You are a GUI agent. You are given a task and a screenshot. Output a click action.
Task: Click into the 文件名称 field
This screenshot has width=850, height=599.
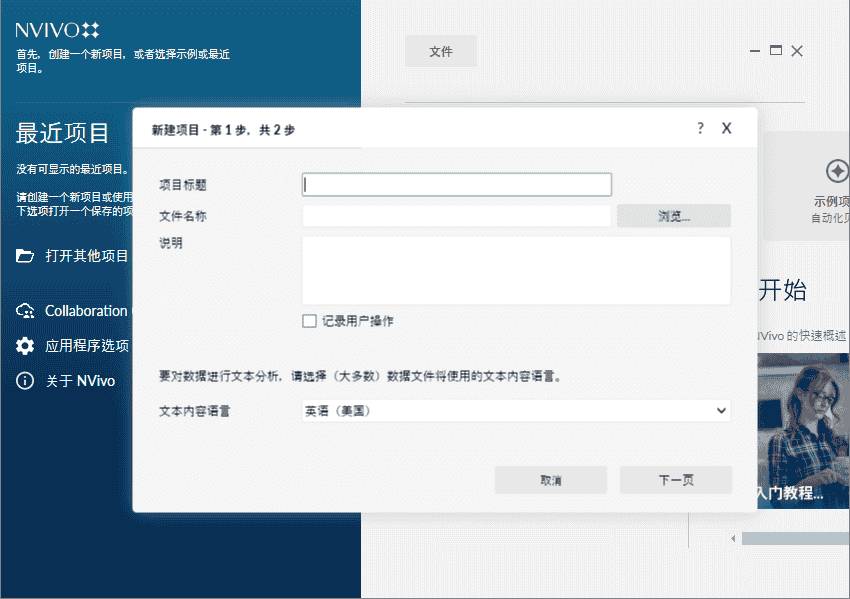click(456, 216)
